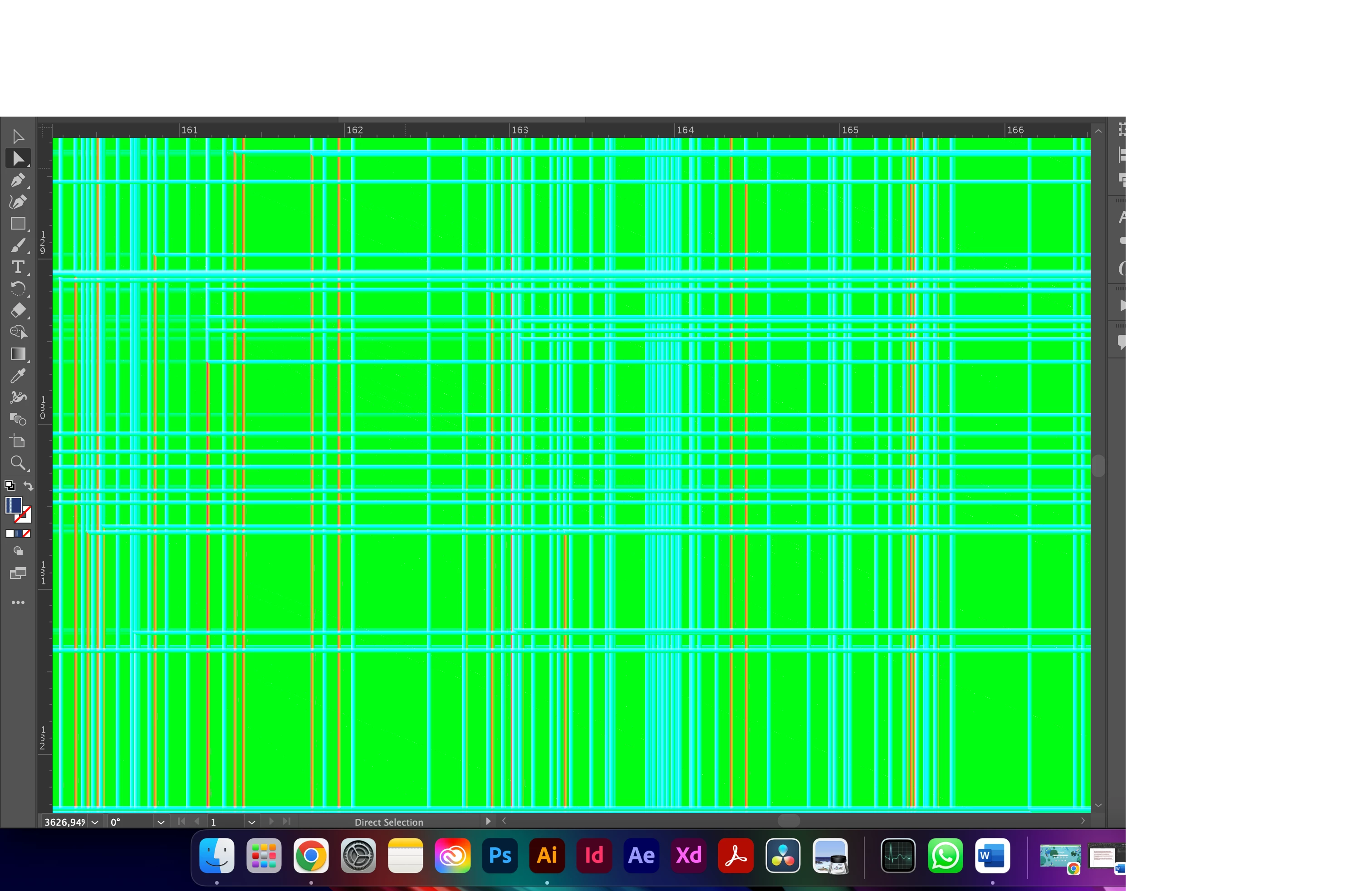1372x891 pixels.
Task: Open status bar Direct Selection flyout arrow
Action: pyautogui.click(x=488, y=821)
